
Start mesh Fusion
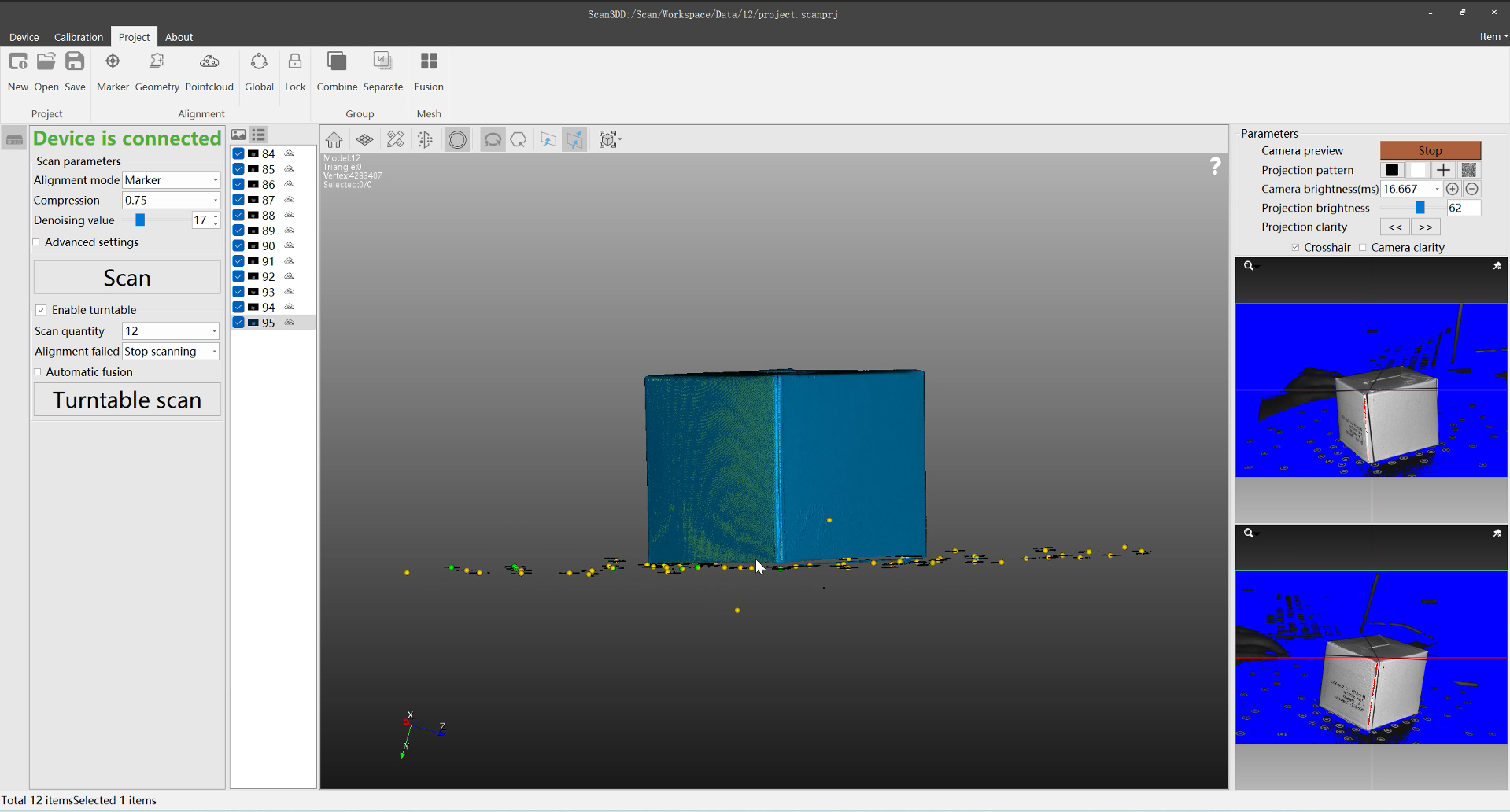click(429, 72)
